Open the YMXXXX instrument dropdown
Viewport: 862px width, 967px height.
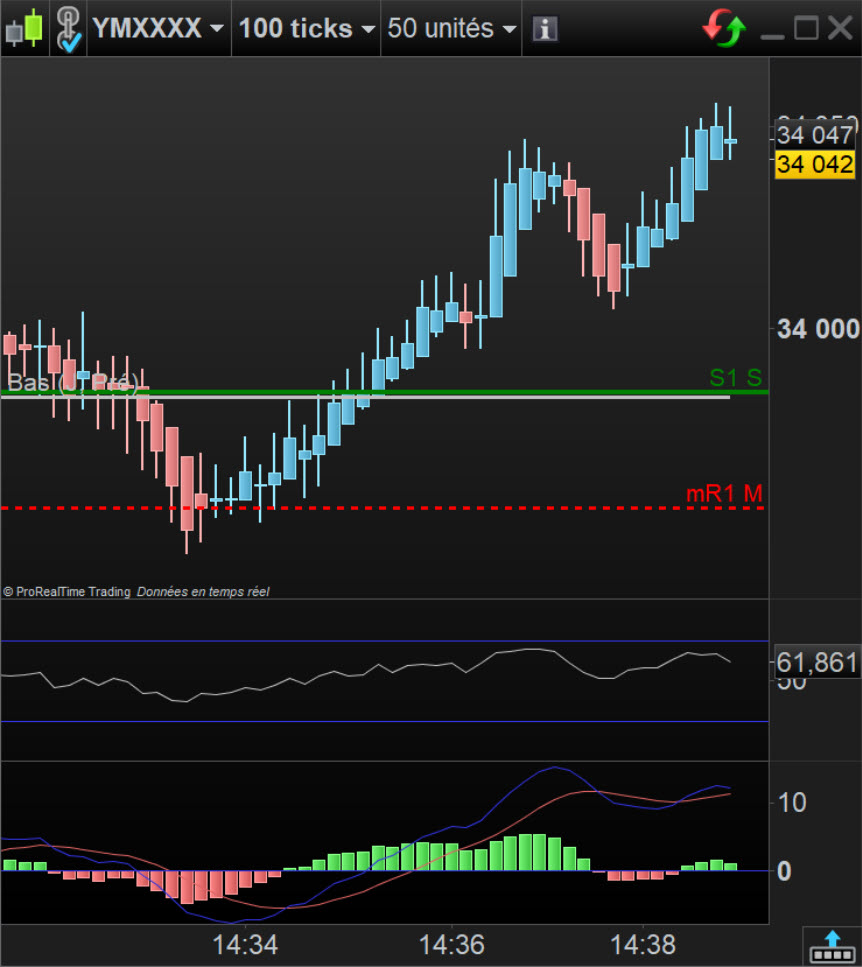pyautogui.click(x=158, y=28)
